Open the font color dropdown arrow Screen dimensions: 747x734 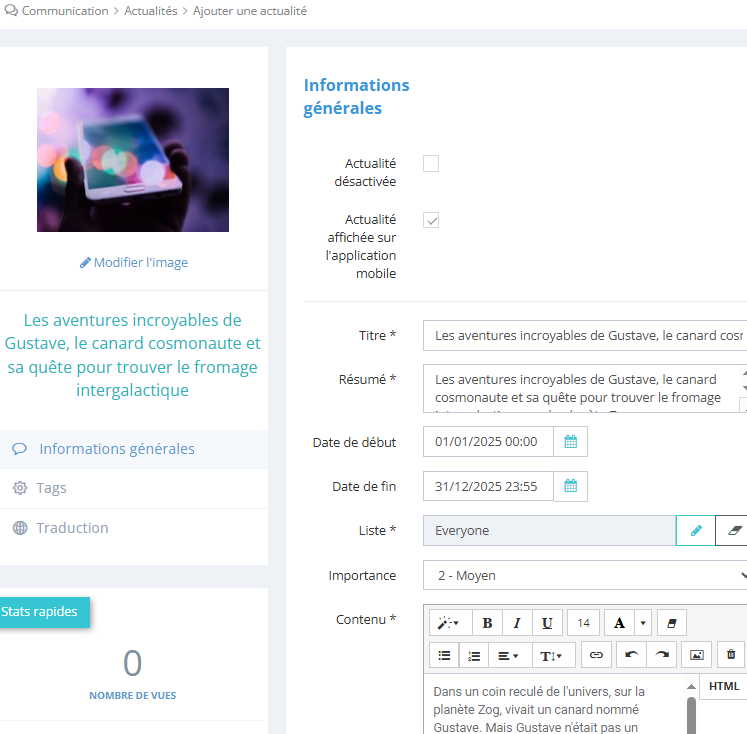[x=642, y=623]
